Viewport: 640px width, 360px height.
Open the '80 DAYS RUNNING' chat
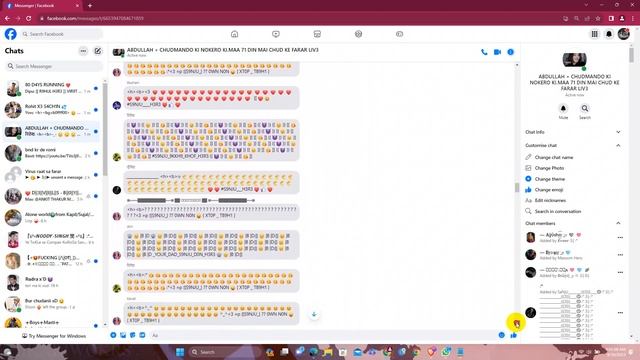click(52, 88)
